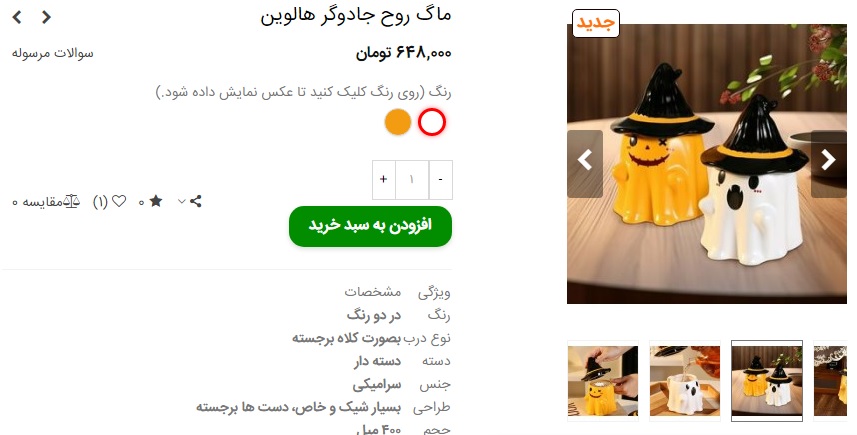Open the share options dropdown chevron

[x=182, y=202]
